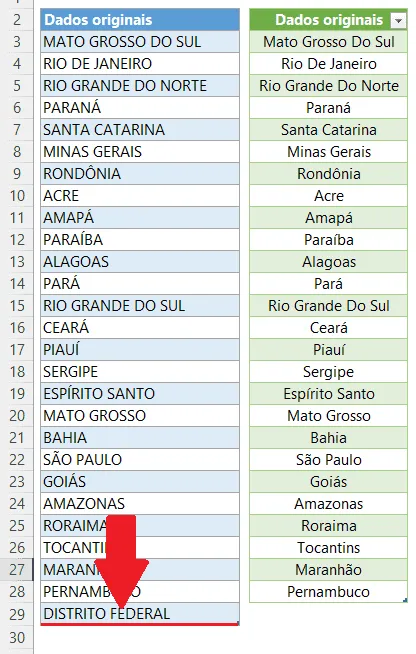Select row header 29
The image size is (416, 654).
click(x=17, y=614)
